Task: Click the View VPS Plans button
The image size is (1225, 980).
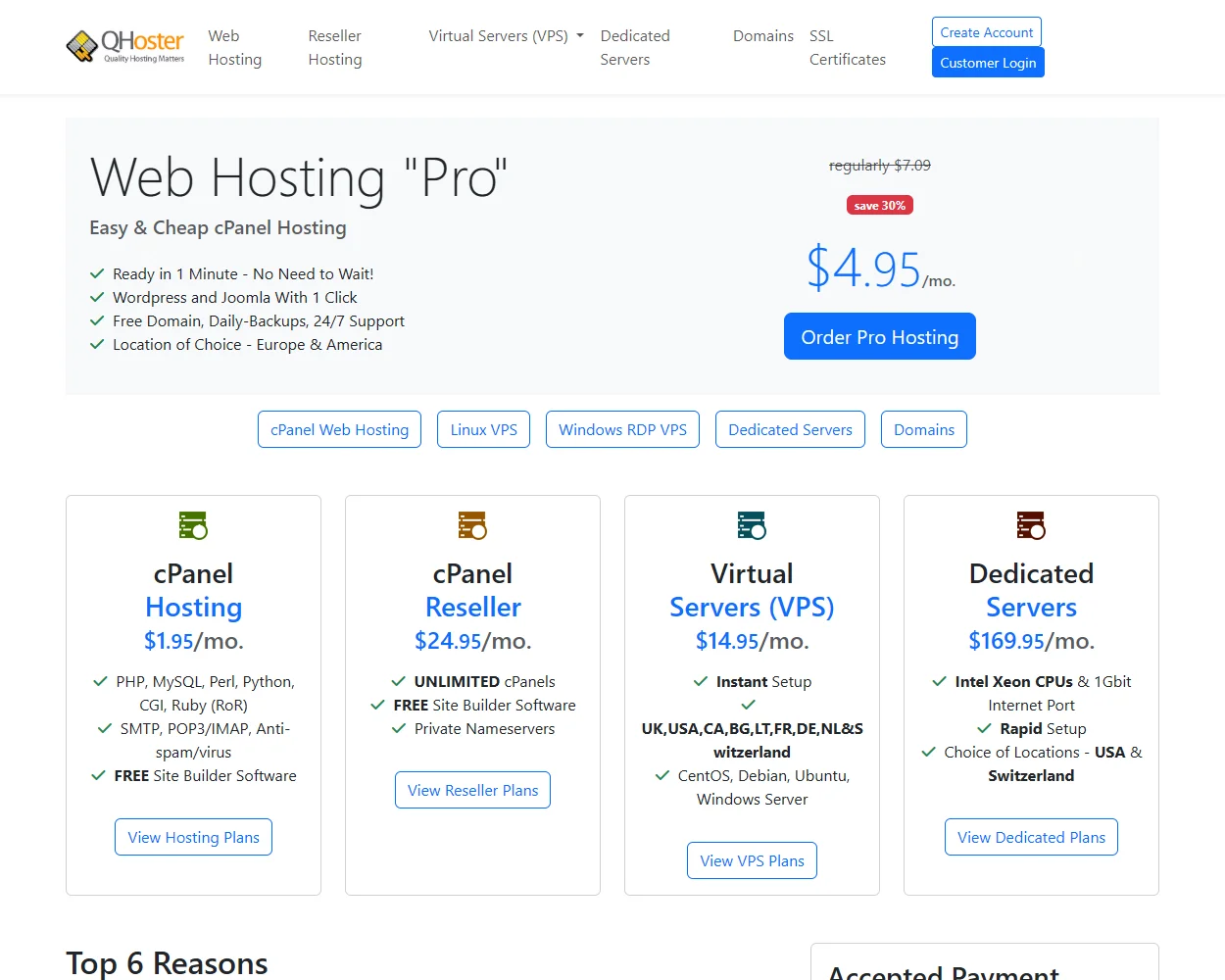Action: [x=752, y=860]
